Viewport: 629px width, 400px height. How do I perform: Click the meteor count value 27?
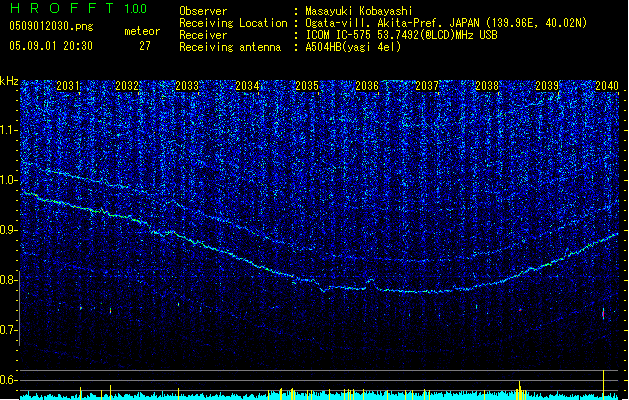pos(145,46)
